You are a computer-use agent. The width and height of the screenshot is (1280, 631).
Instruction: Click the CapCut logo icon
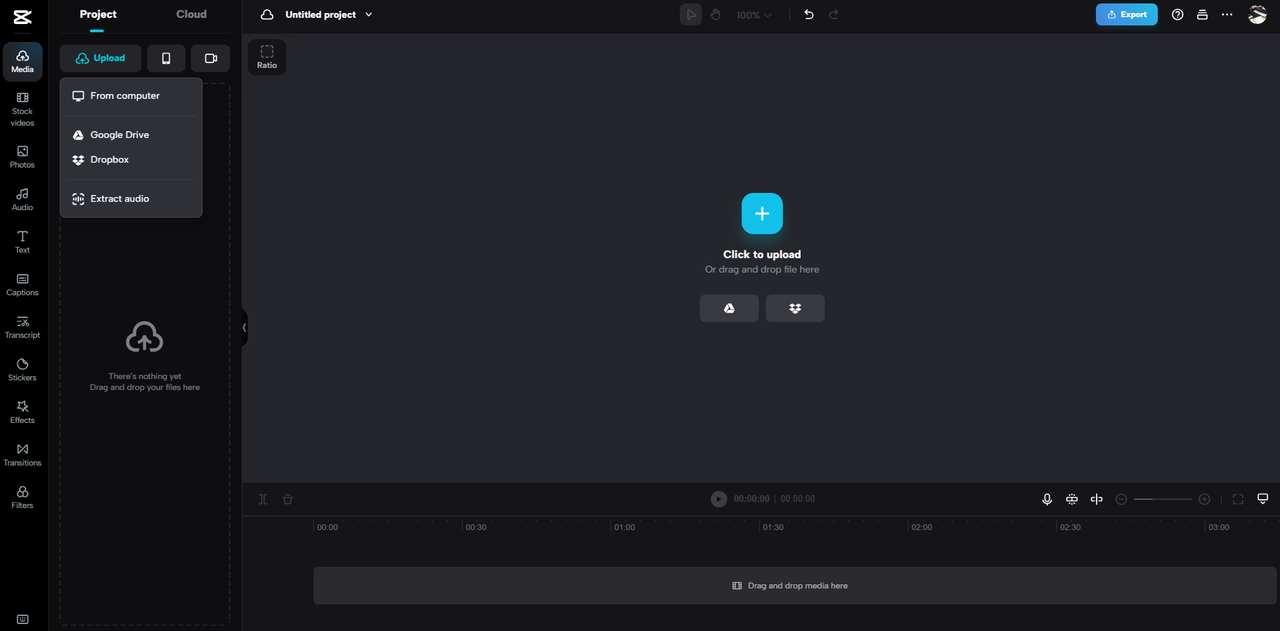(22, 15)
